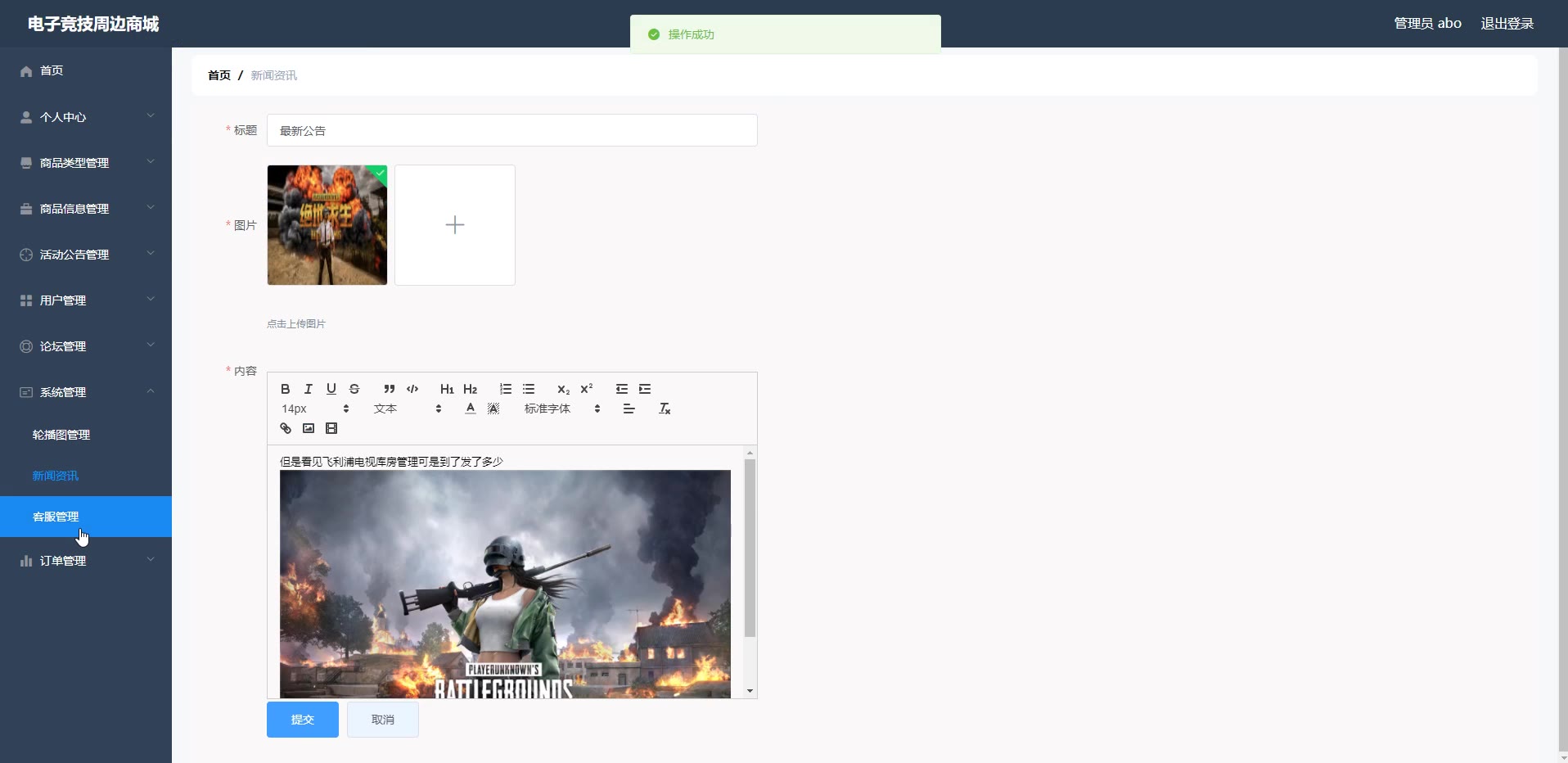This screenshot has height=763, width=1568.
Task: Expand the 商品类型管理 sidebar menu
Action: click(86, 163)
